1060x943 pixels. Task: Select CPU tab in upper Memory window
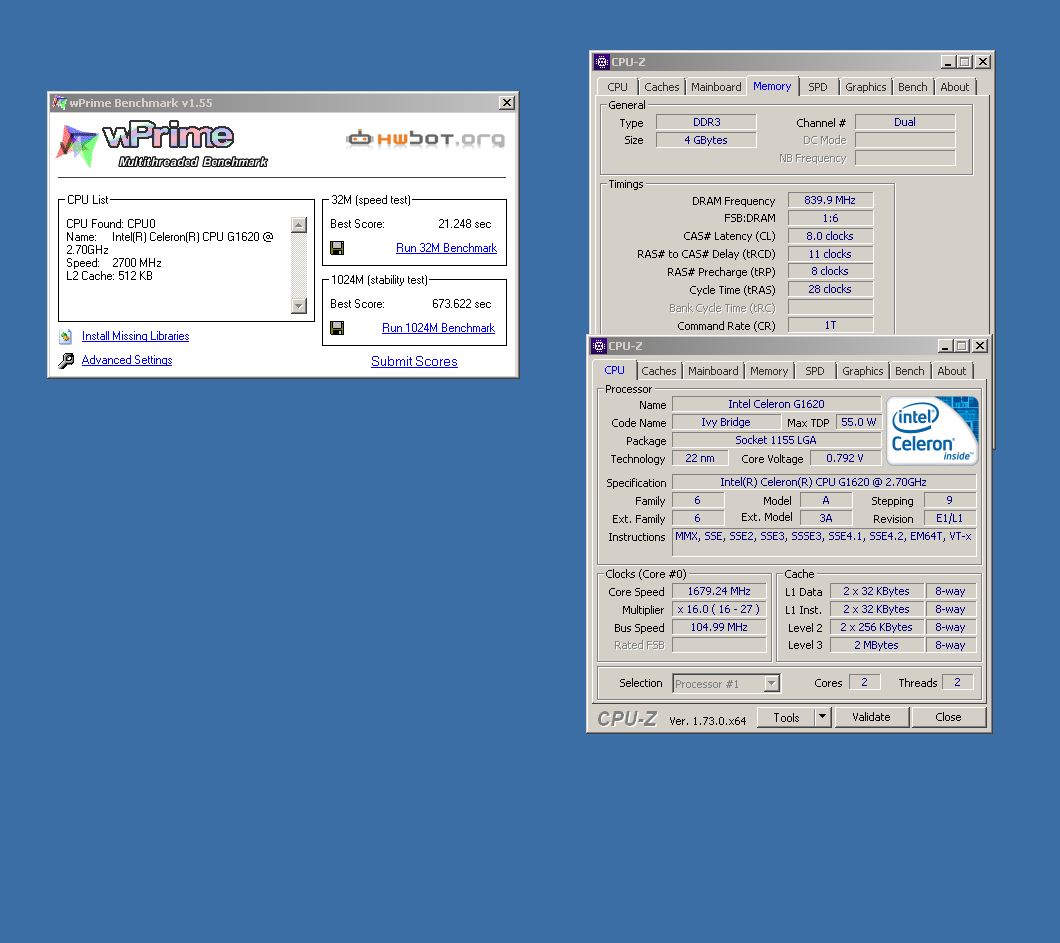617,87
